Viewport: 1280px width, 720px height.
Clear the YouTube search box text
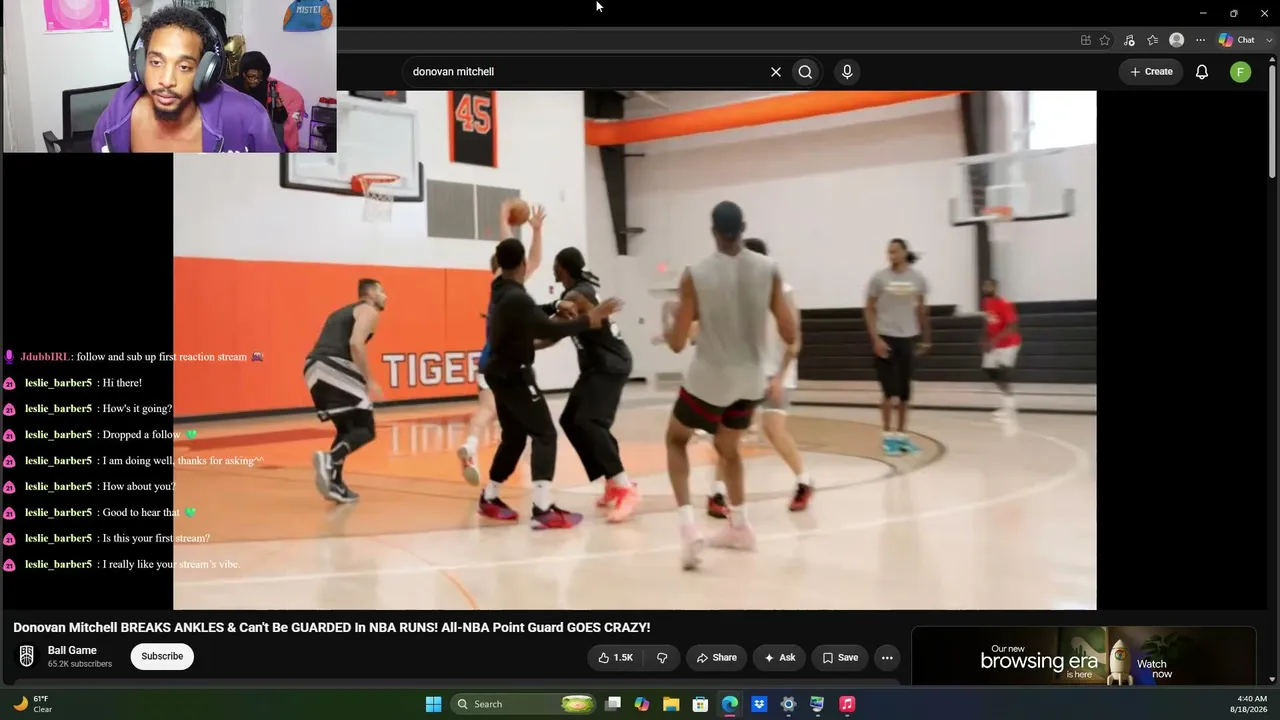click(775, 72)
